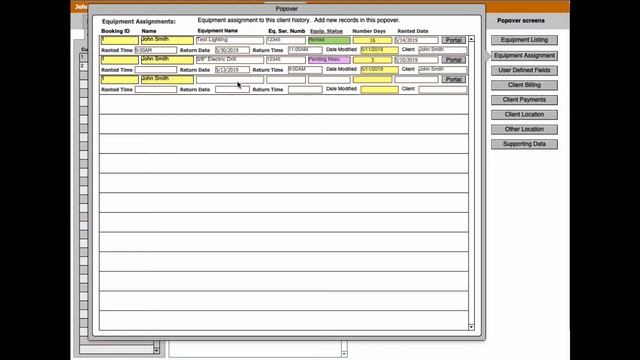The width and height of the screenshot is (640, 360).
Task: Click the Rented Date column header
Action: coord(413,31)
